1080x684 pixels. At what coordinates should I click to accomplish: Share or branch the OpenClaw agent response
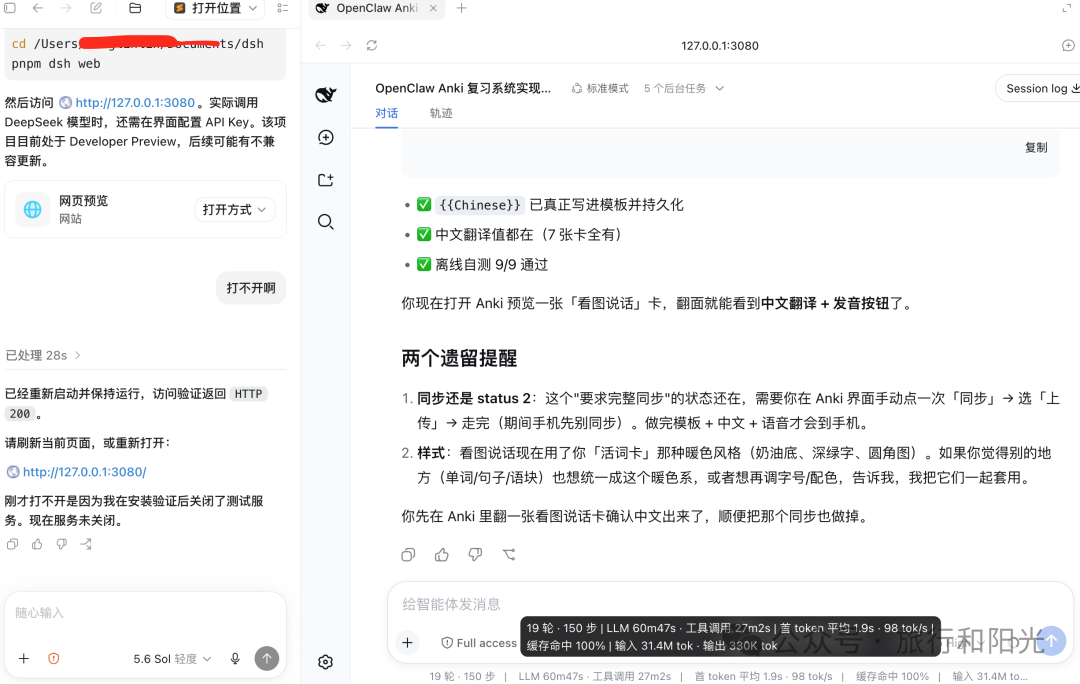click(509, 555)
